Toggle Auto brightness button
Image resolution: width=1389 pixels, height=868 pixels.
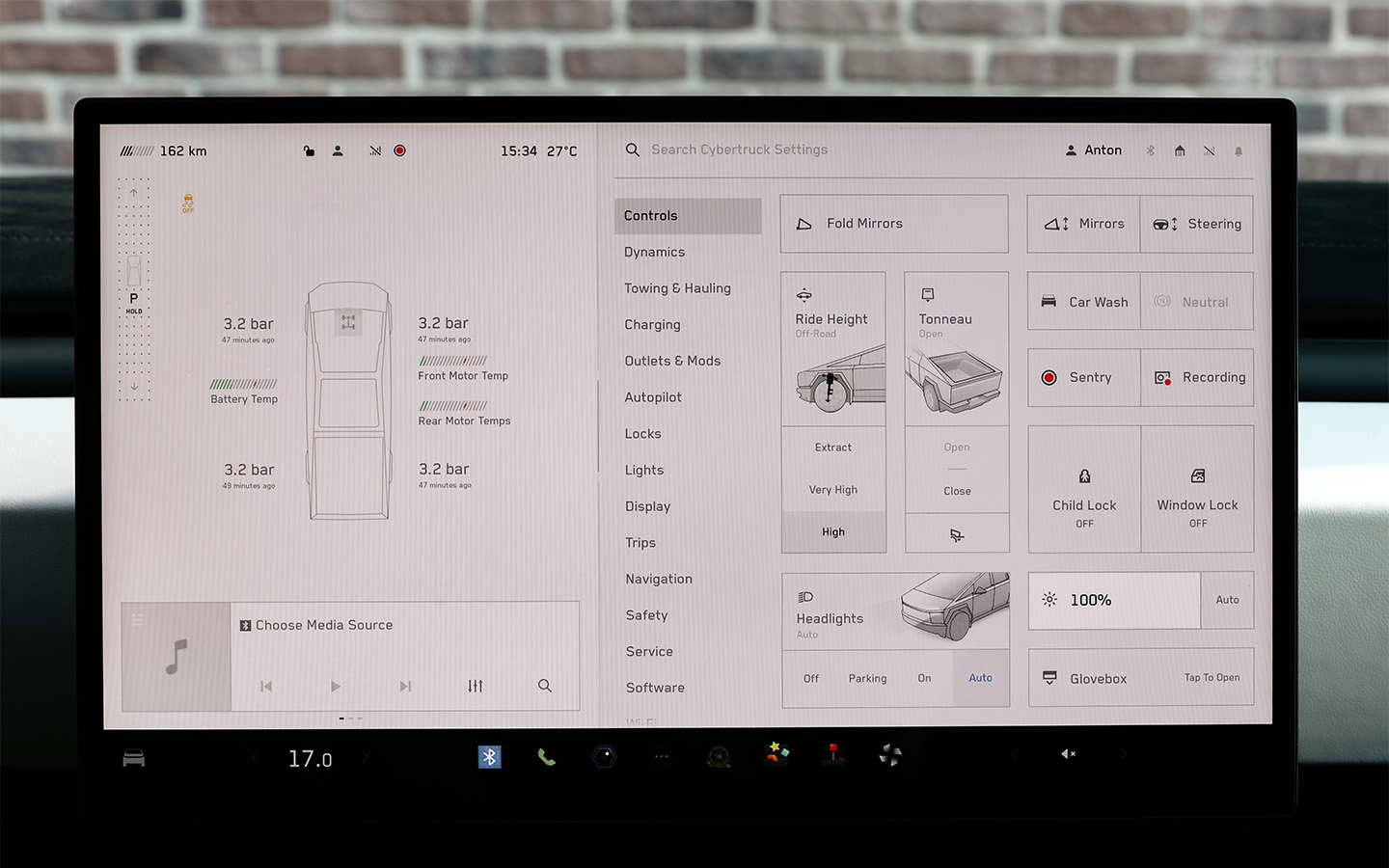click(1227, 600)
